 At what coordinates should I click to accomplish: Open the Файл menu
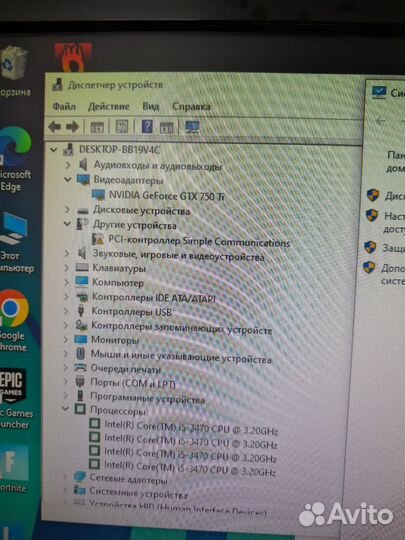coord(64,106)
